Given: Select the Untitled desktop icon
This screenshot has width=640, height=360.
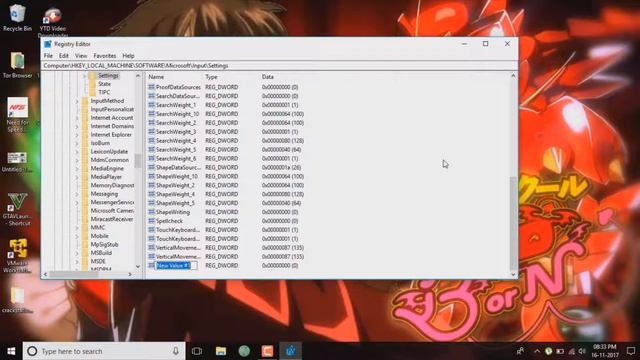Looking at the screenshot, I should click(x=17, y=162).
